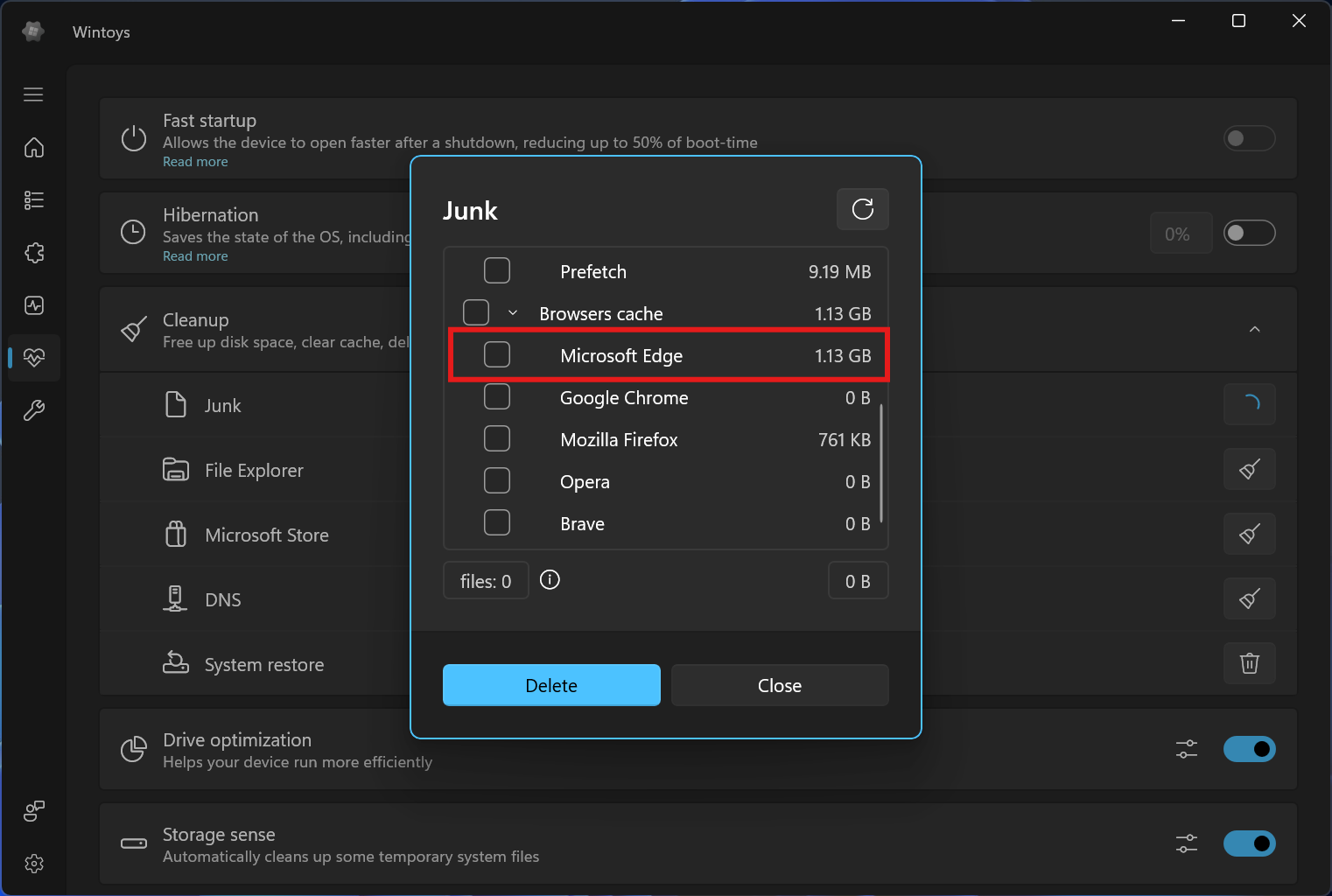The image size is (1332, 896).
Task: Open Storage sense options sliders icon
Action: click(1186, 843)
